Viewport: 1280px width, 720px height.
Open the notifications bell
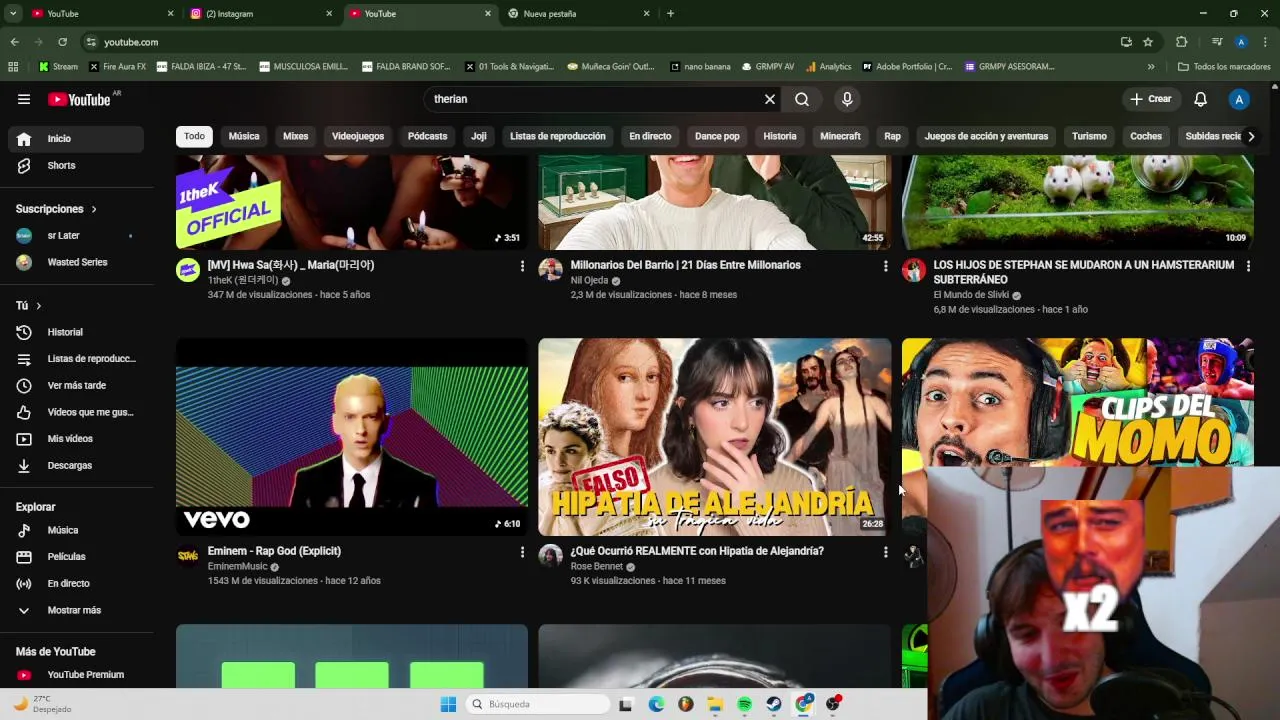pyautogui.click(x=1201, y=99)
